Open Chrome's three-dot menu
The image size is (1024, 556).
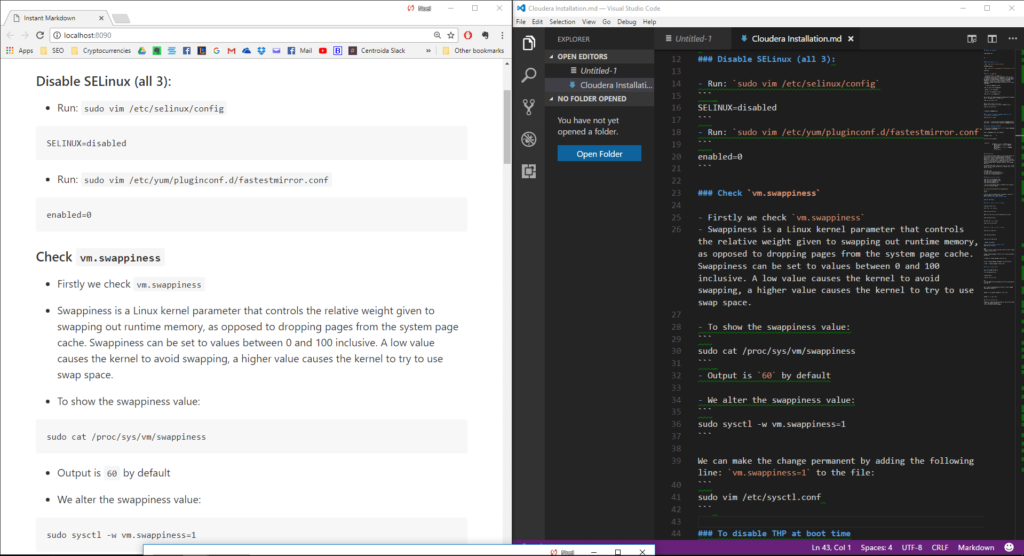502,35
